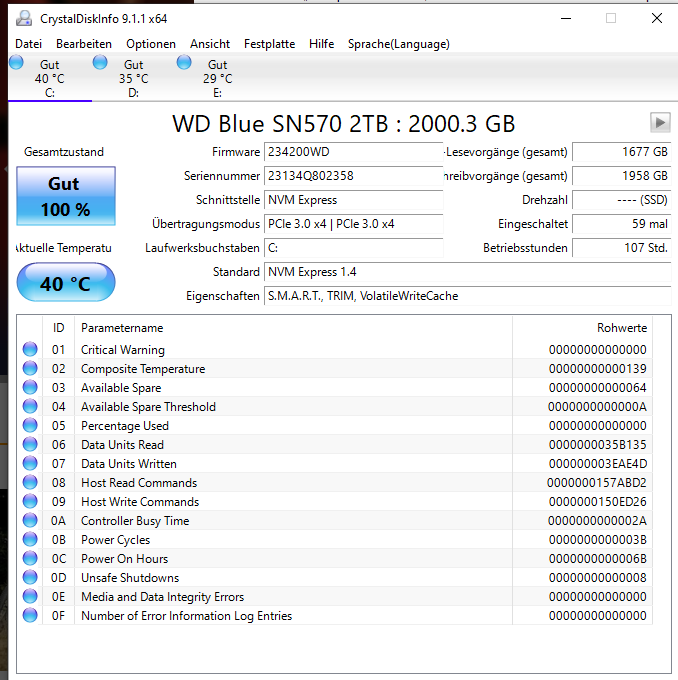Click the Übertragungsmodus PCIe 3.0 x4 field
This screenshot has height=680, width=678.
(x=354, y=224)
